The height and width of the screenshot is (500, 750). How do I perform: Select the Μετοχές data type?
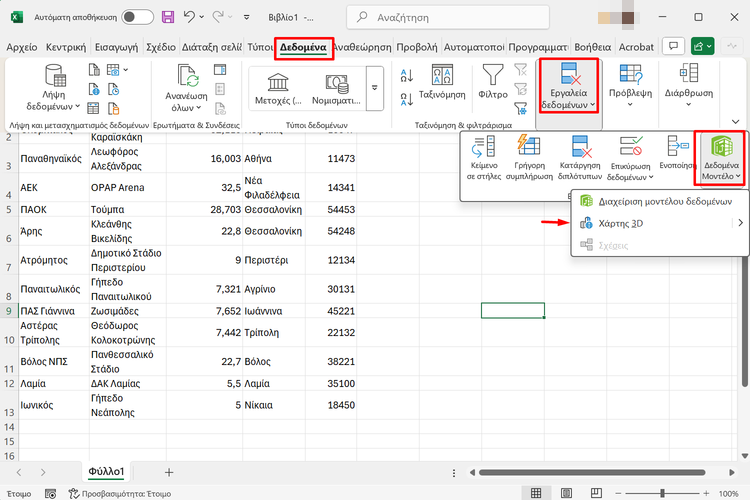278,89
